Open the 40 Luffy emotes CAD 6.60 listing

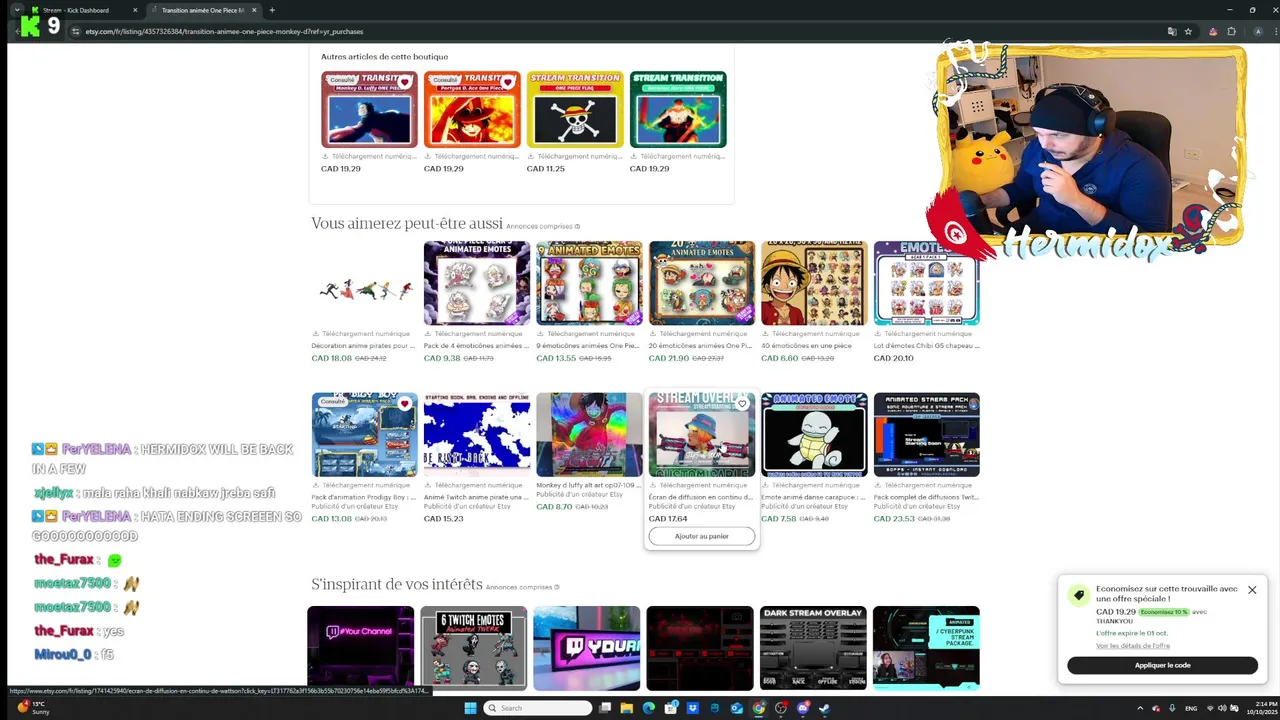click(814, 283)
